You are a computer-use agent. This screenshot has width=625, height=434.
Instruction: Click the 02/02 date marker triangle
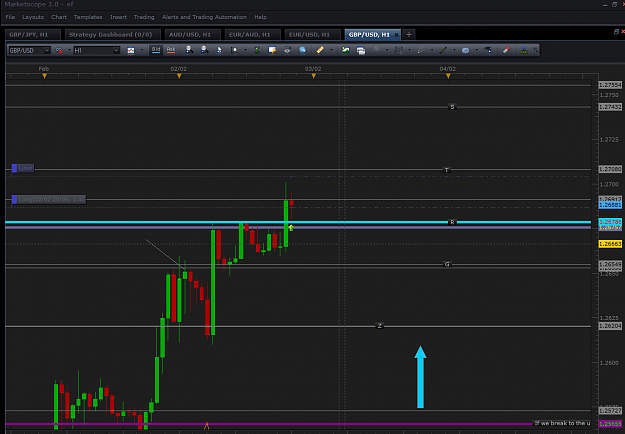pyautogui.click(x=179, y=76)
